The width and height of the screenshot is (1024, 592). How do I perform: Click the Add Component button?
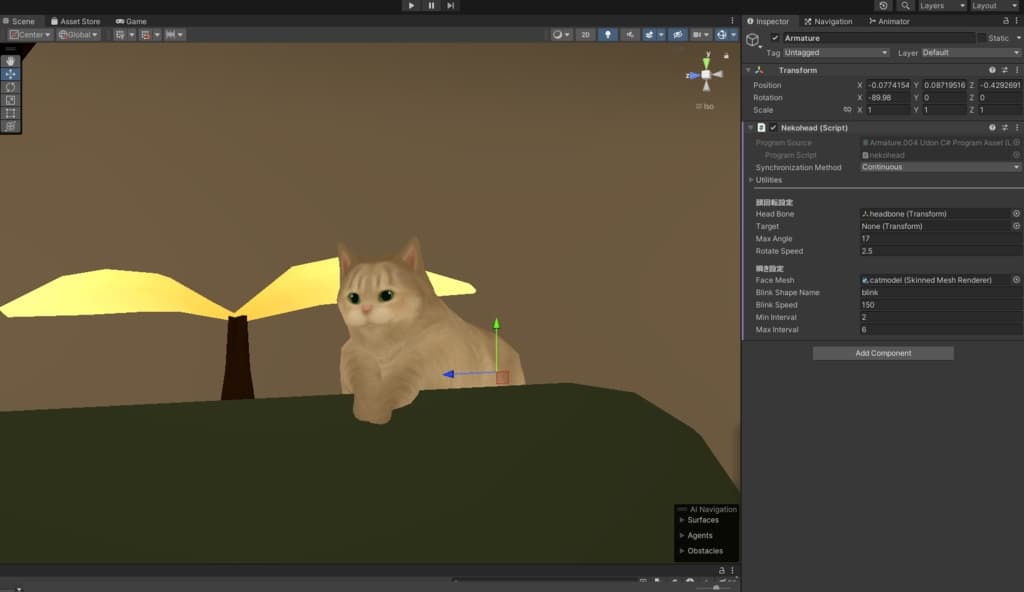tap(883, 353)
